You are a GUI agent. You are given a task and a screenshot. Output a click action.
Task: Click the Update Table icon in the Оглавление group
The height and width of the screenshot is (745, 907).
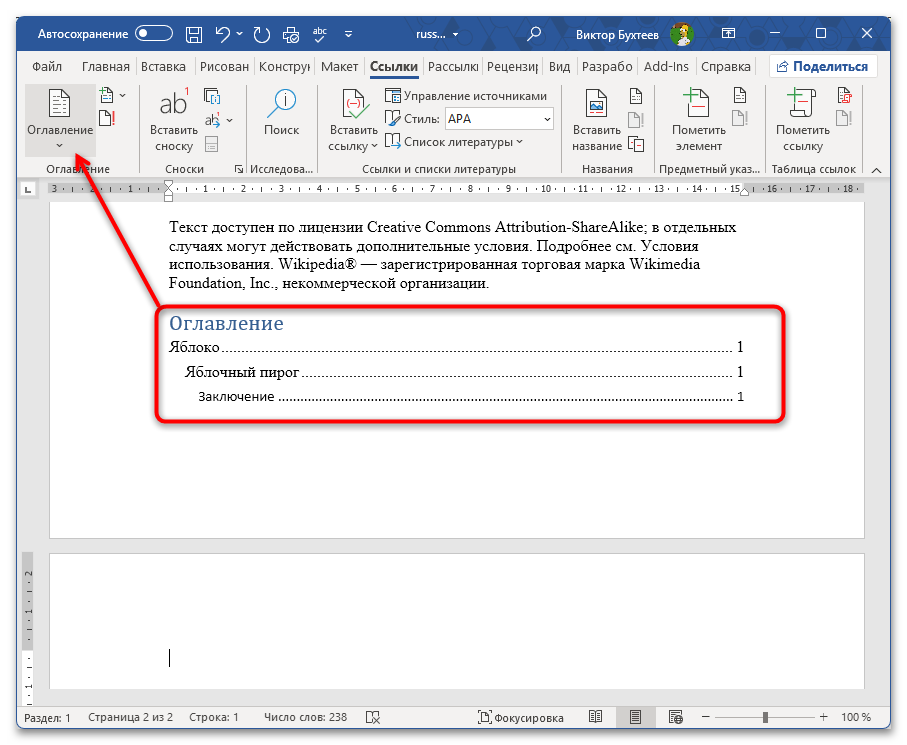pyautogui.click(x=107, y=119)
